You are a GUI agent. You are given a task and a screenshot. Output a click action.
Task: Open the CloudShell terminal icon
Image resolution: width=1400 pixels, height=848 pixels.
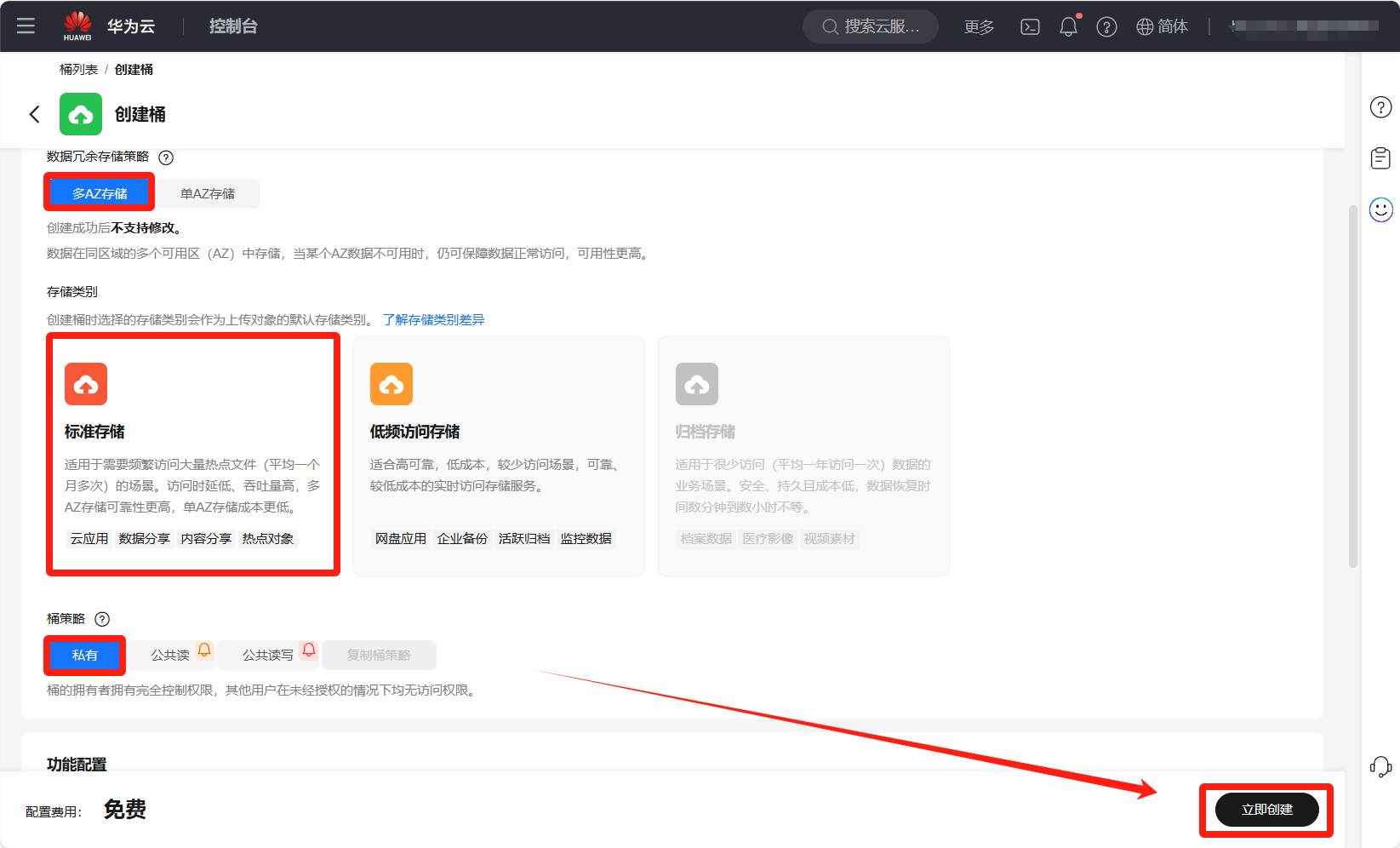click(1030, 27)
